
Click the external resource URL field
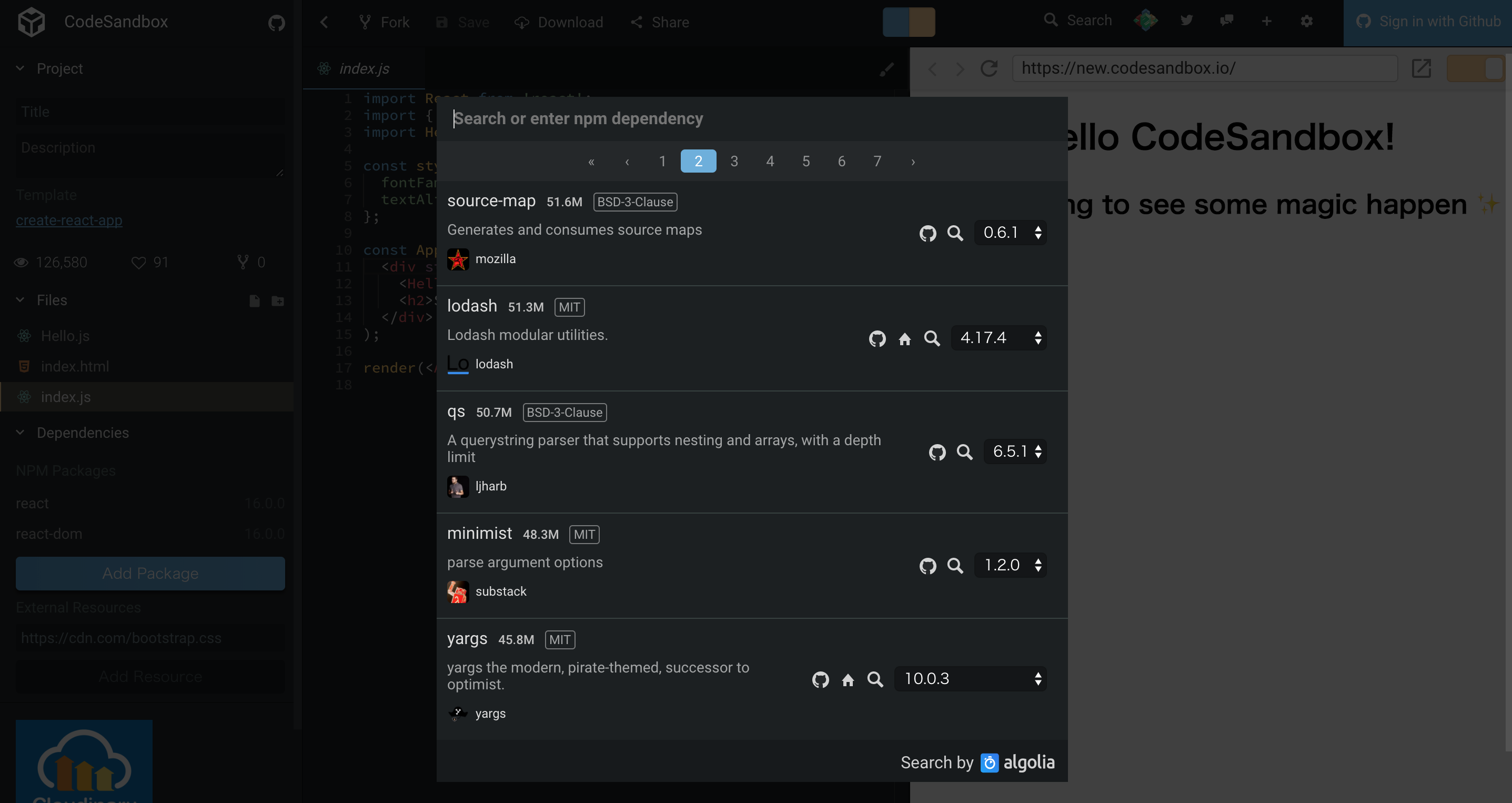click(150, 638)
